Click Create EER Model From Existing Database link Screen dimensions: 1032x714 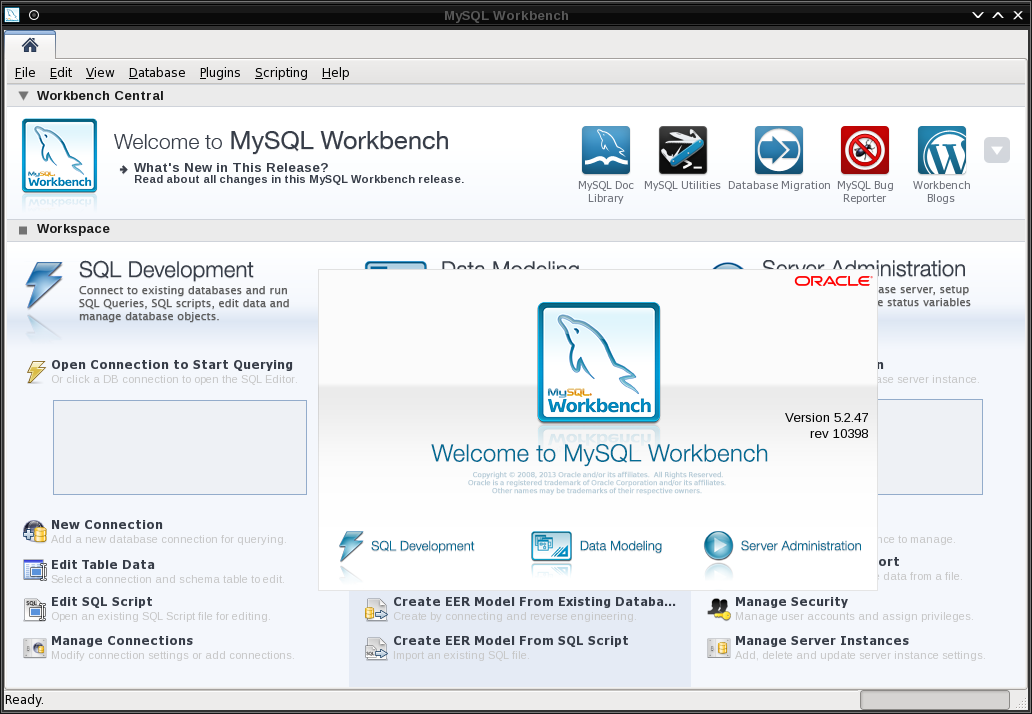pyautogui.click(x=534, y=601)
